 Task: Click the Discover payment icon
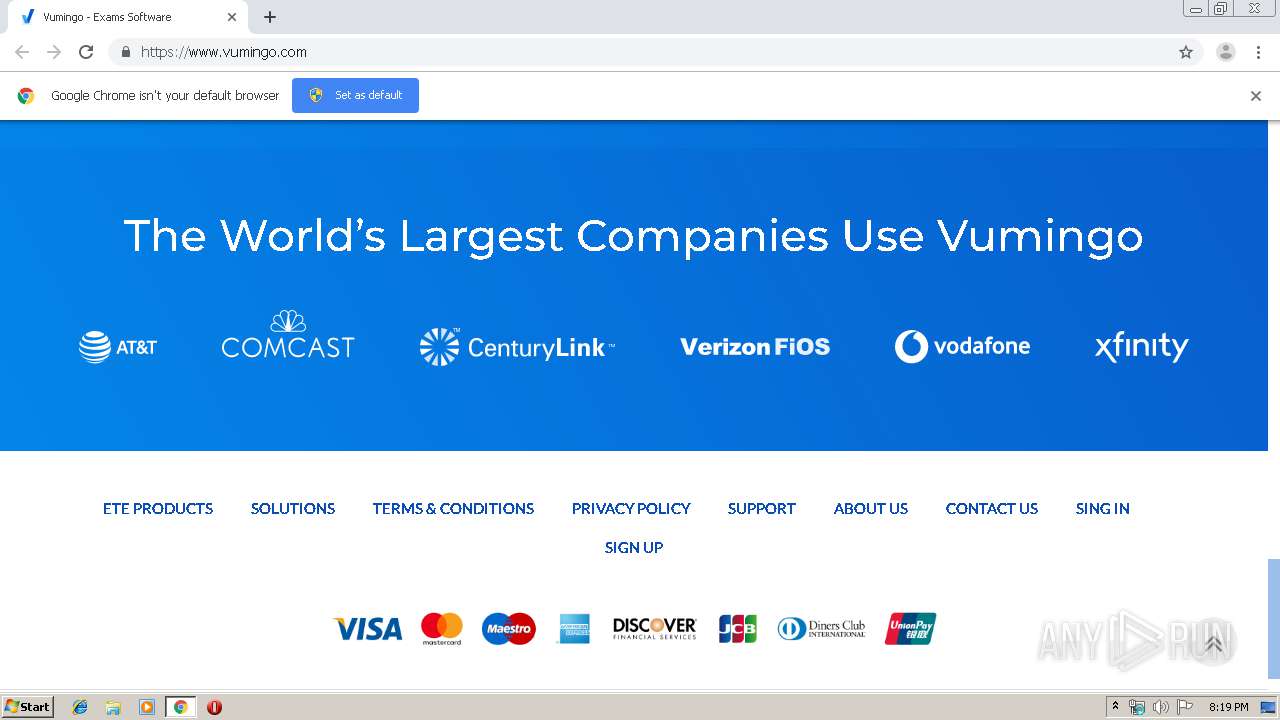(x=654, y=628)
